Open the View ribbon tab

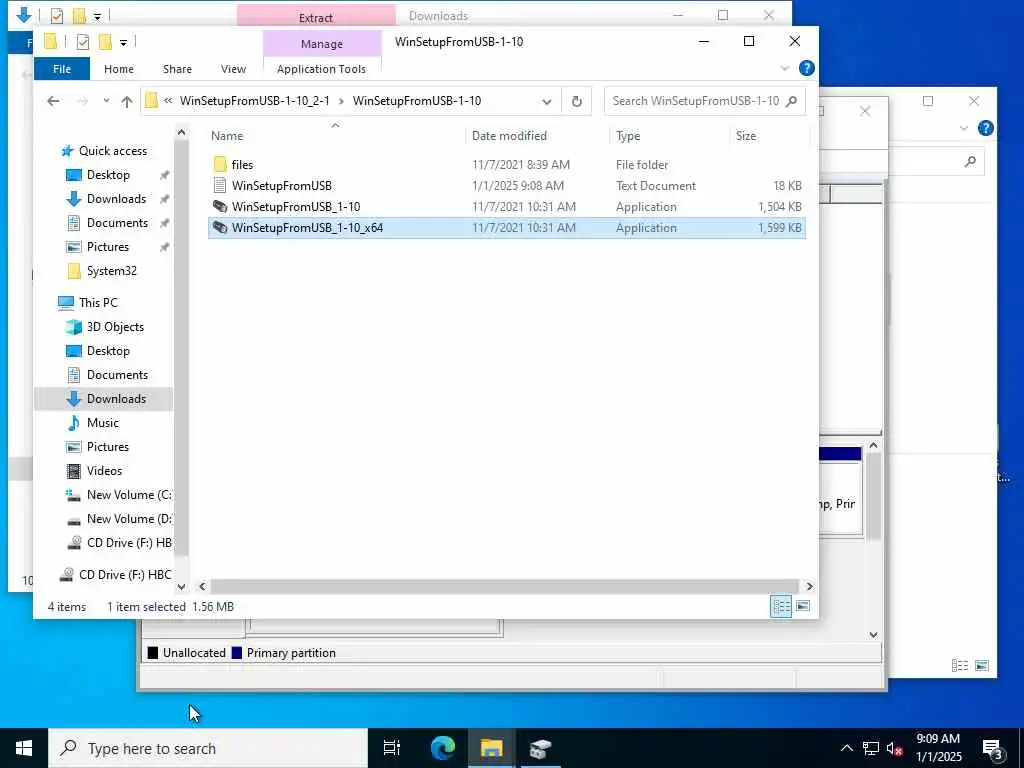click(233, 69)
